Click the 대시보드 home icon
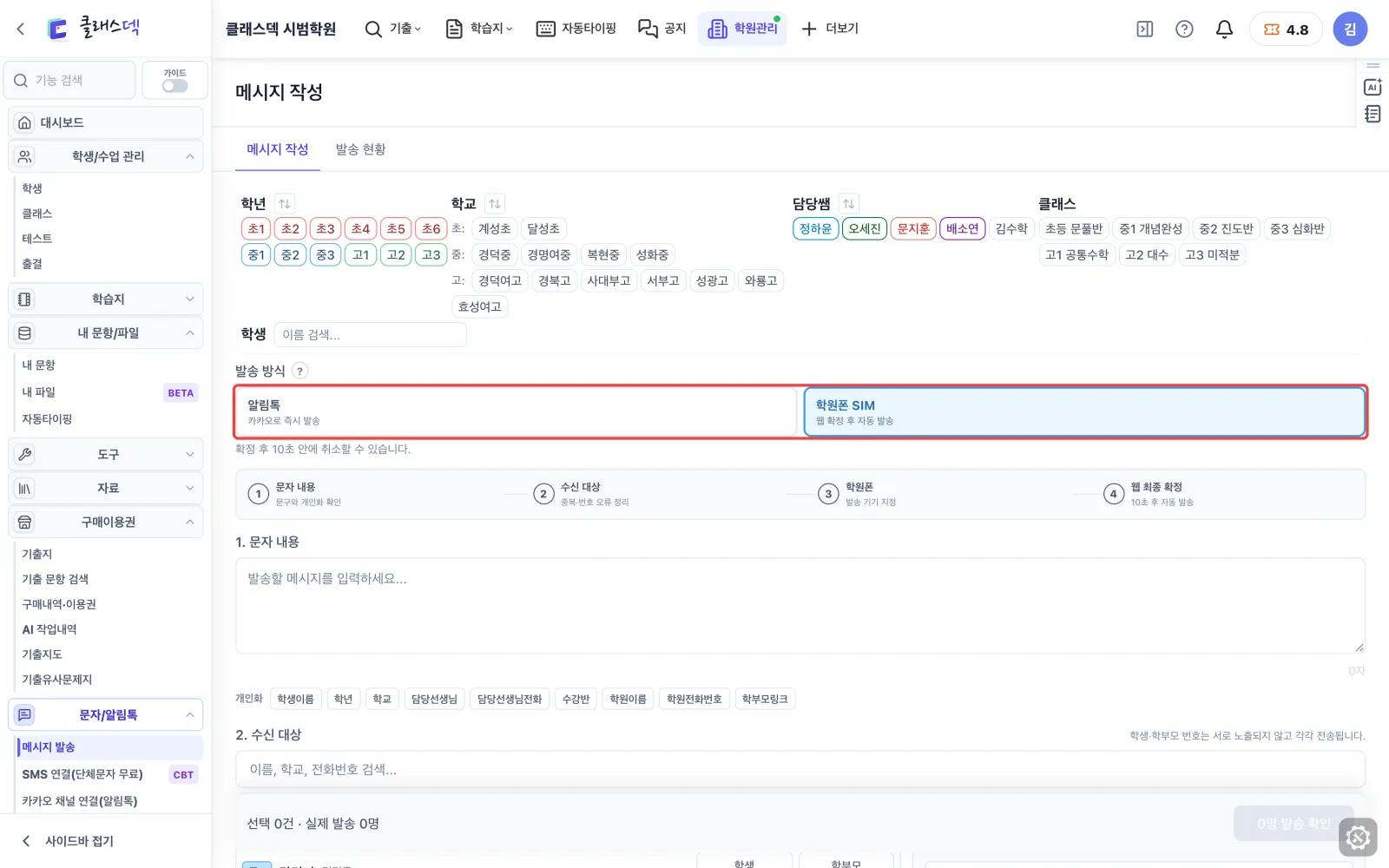This screenshot has width=1389, height=868. [x=25, y=122]
